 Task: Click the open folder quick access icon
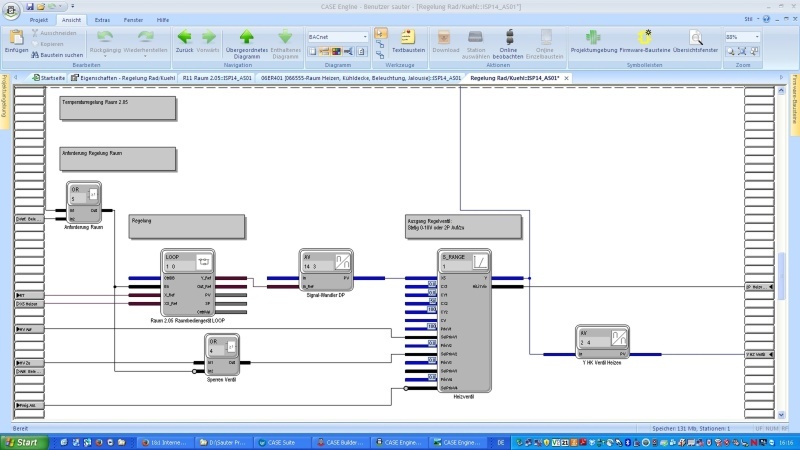(41, 6)
